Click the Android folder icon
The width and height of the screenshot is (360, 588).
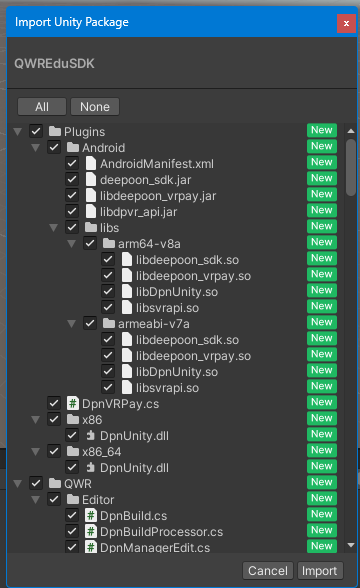73,147
